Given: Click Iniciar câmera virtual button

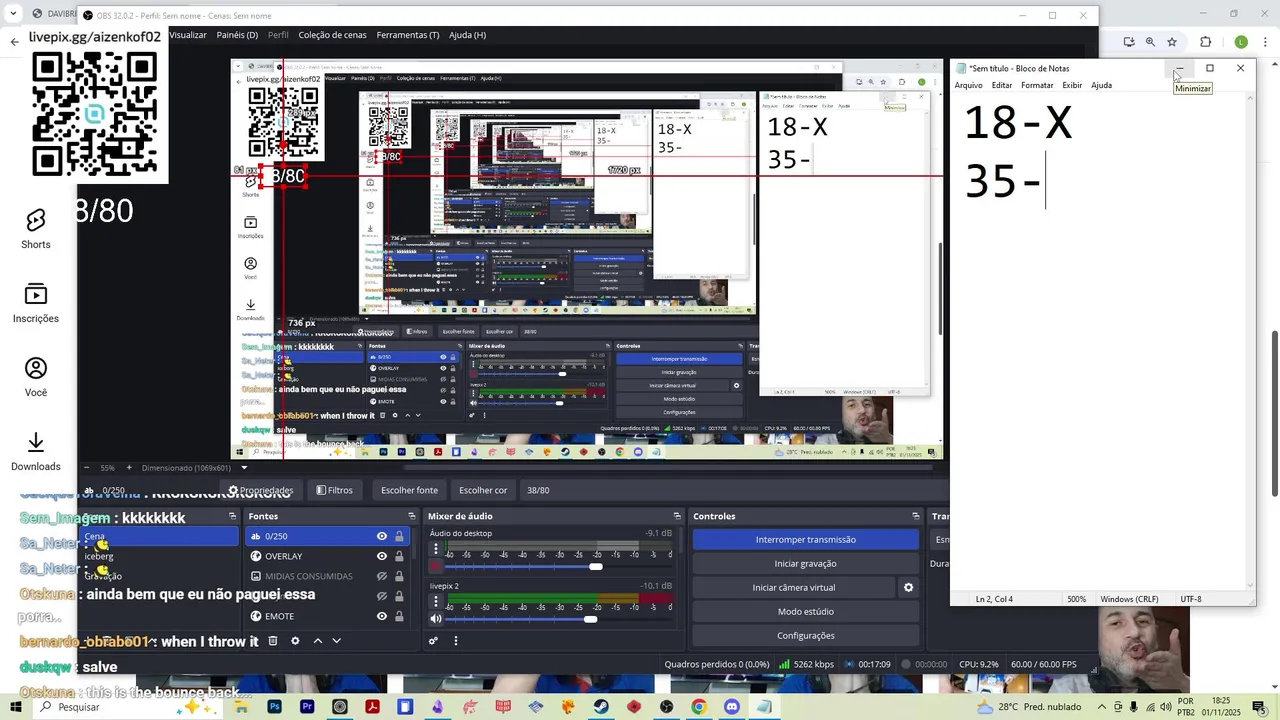Looking at the screenshot, I should click(x=793, y=588).
